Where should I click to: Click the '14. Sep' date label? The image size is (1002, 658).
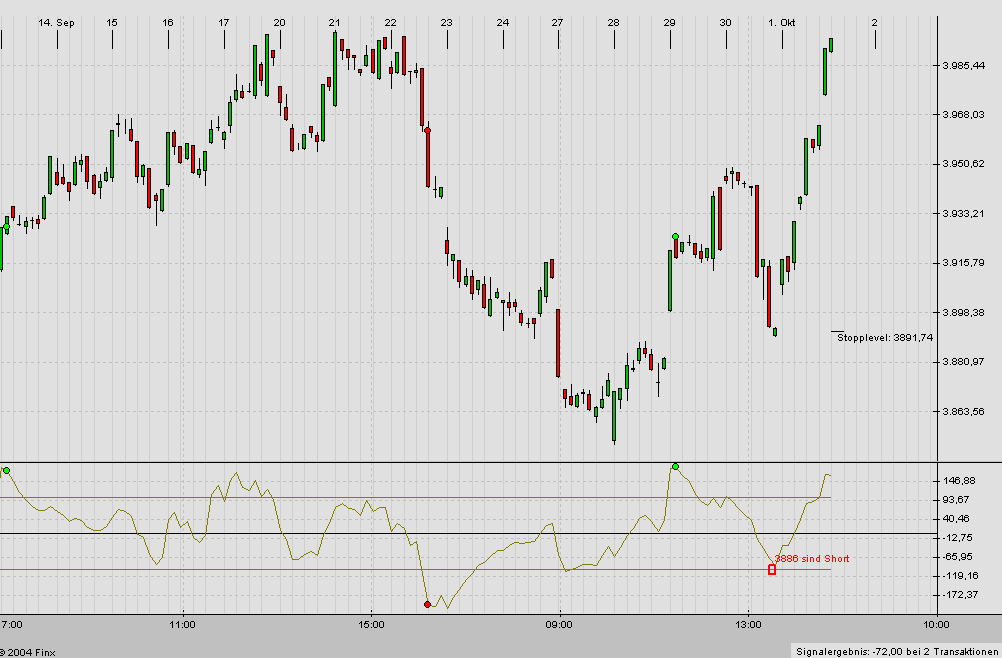point(56,22)
